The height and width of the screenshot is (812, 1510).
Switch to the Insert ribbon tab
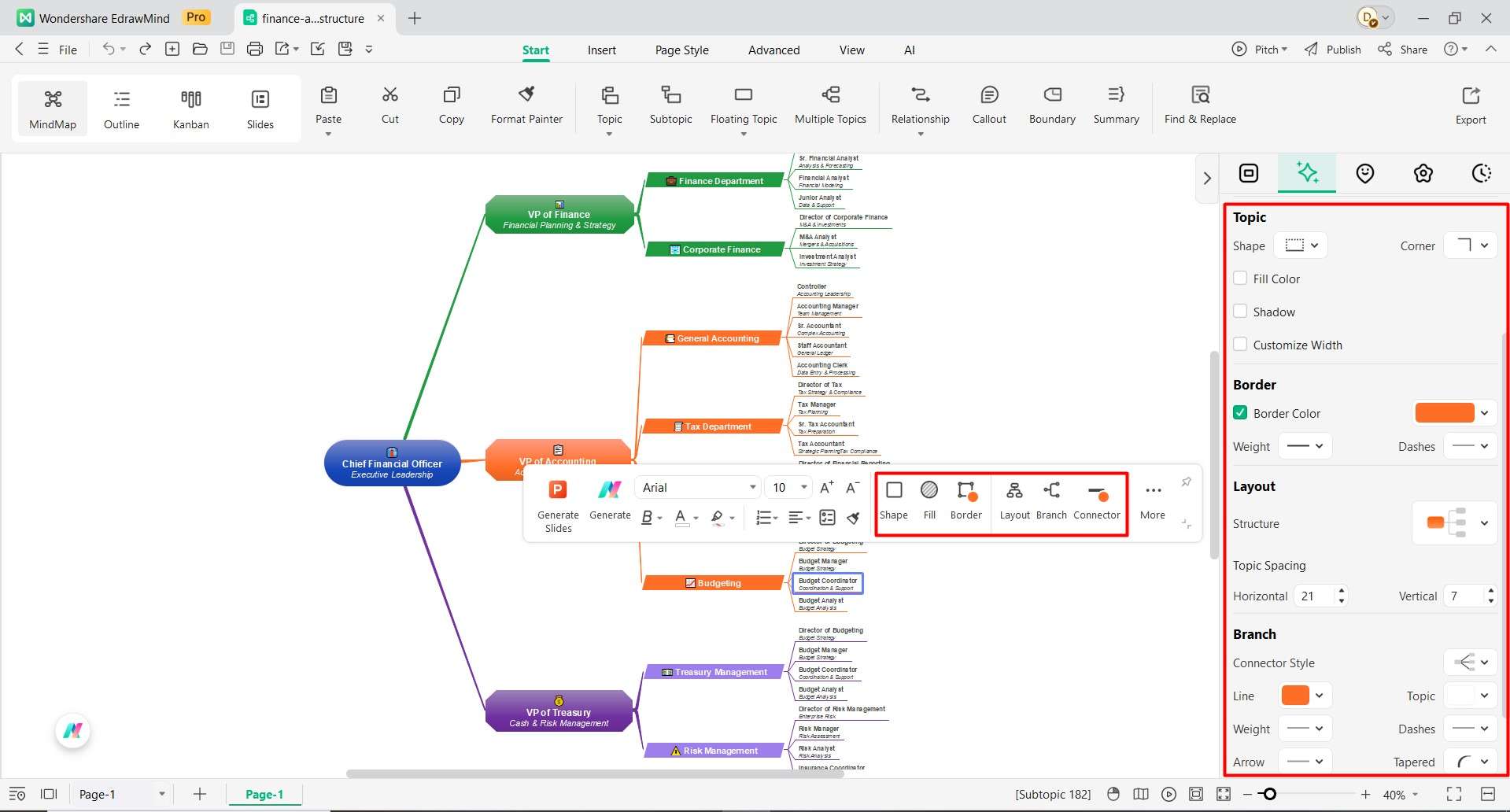(x=601, y=50)
